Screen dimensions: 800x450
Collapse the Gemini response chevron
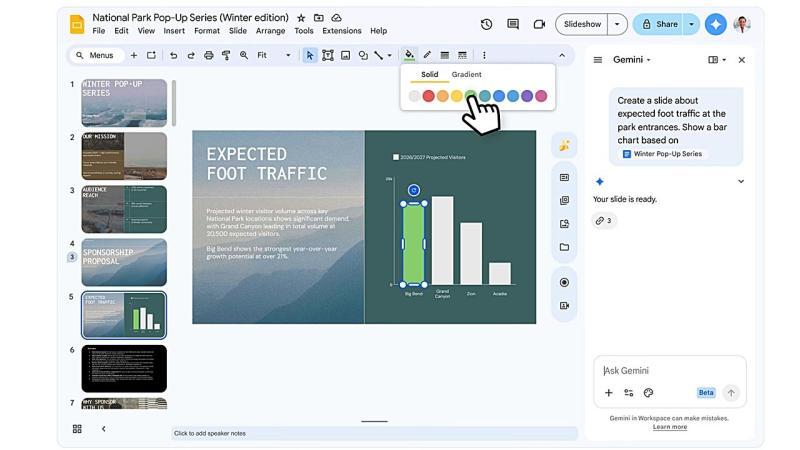740,182
